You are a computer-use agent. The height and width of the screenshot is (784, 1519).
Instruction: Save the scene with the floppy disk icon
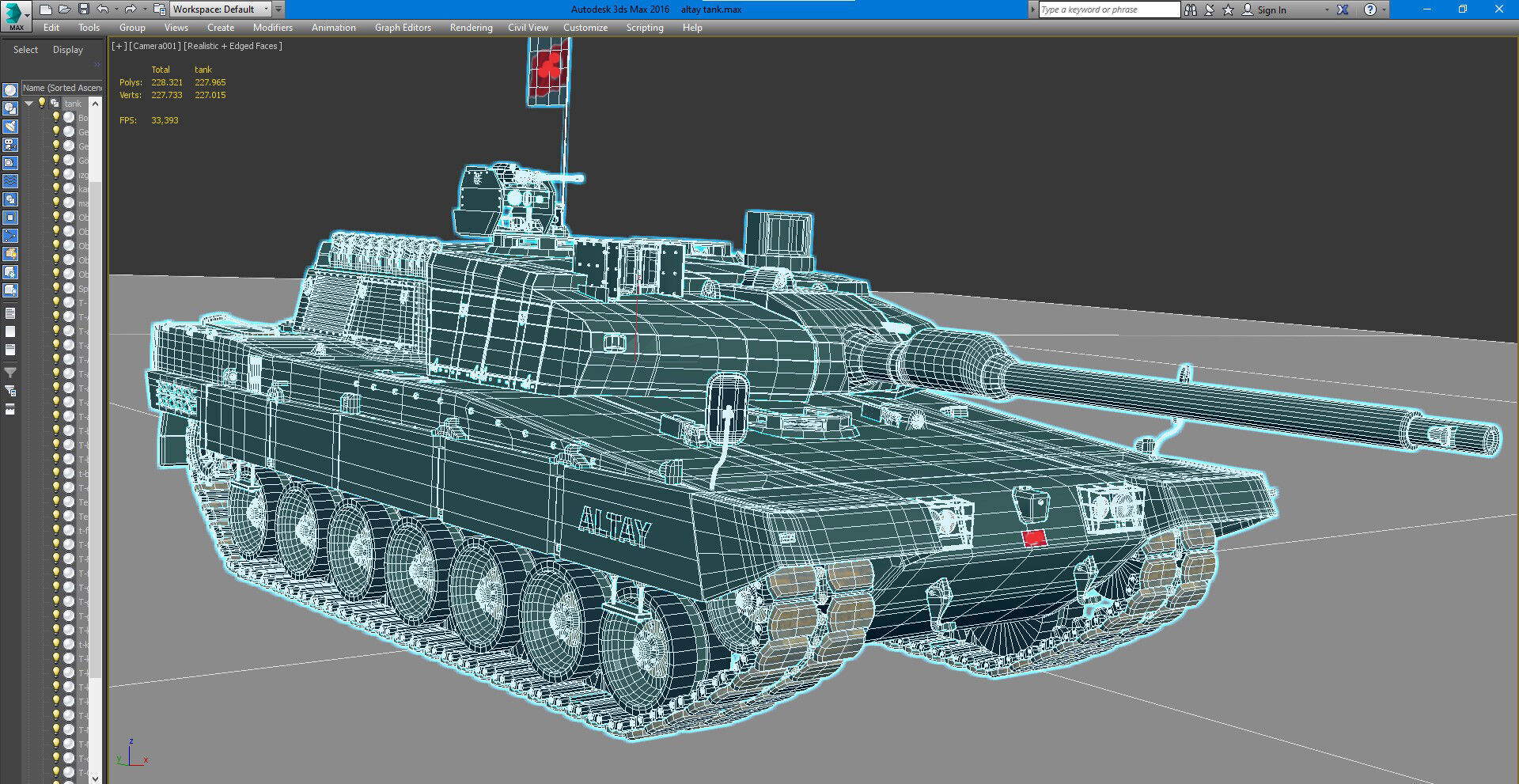[x=83, y=9]
